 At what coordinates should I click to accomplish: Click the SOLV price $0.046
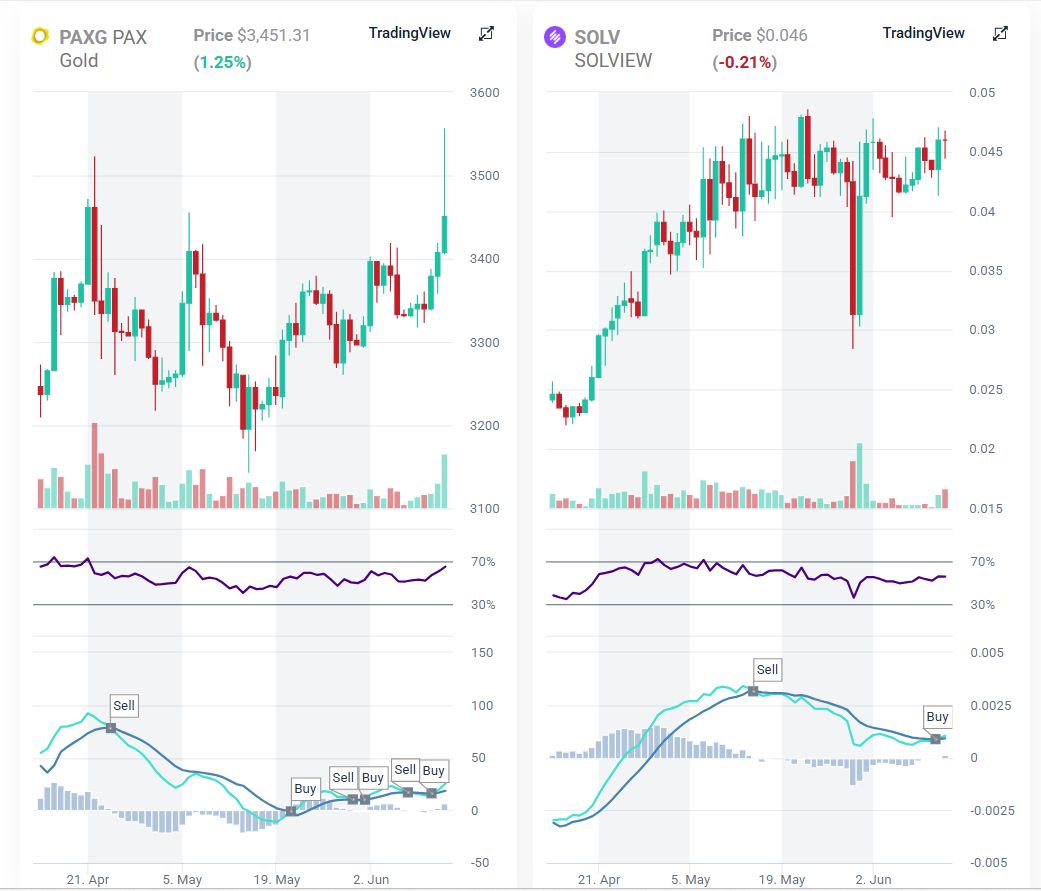tap(781, 35)
